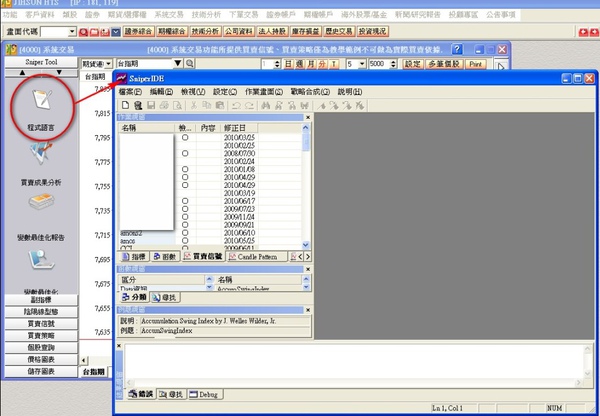This screenshot has height=416, width=600.
Task: Click the blue envelope icon before 證券綜合
Action: pyautogui.click(x=116, y=32)
